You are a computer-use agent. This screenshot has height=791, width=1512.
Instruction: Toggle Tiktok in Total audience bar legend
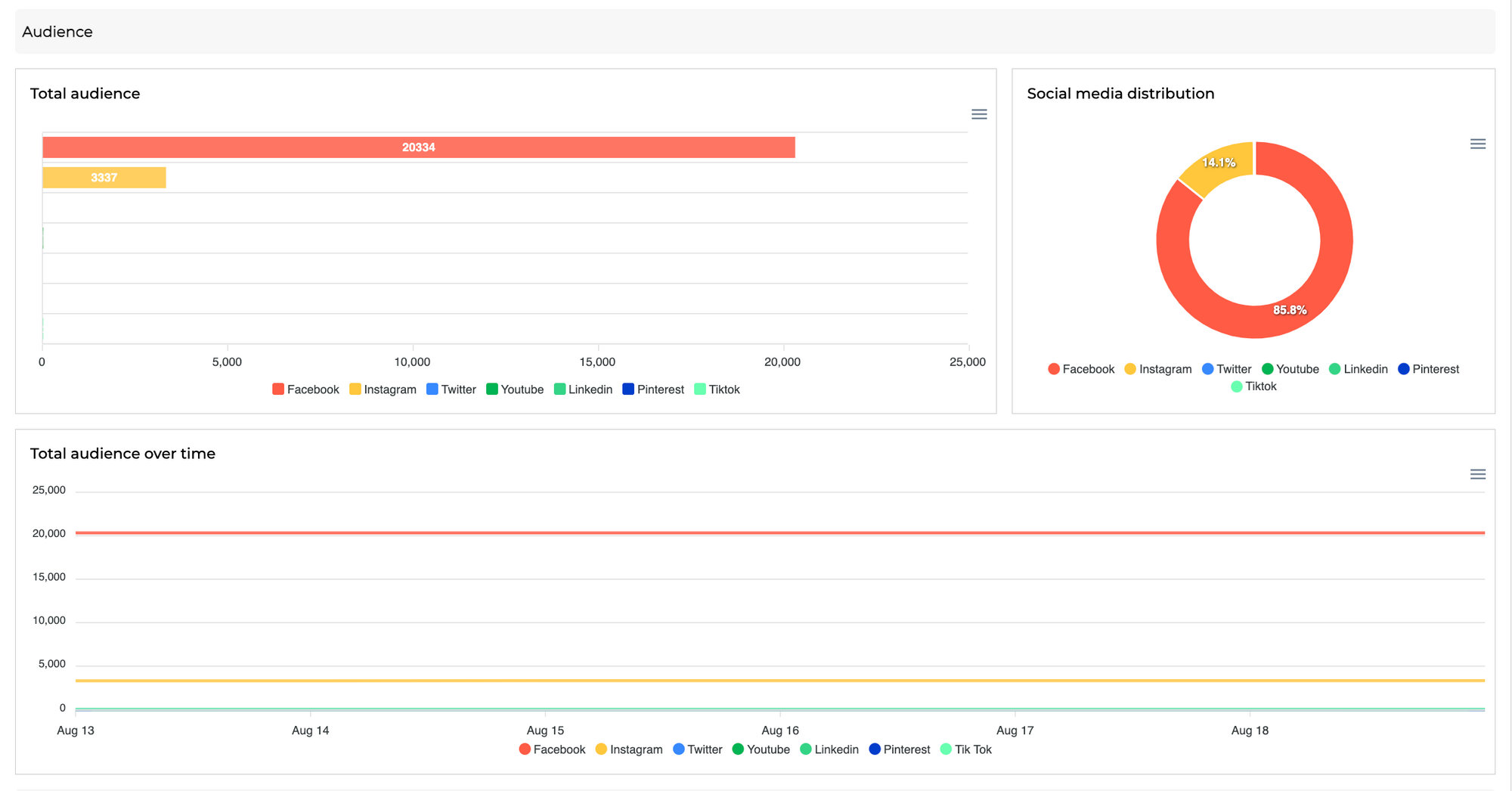coord(717,389)
